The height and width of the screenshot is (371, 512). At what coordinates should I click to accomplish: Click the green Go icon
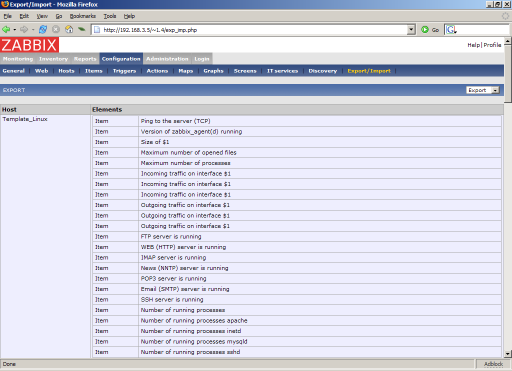click(x=425, y=30)
